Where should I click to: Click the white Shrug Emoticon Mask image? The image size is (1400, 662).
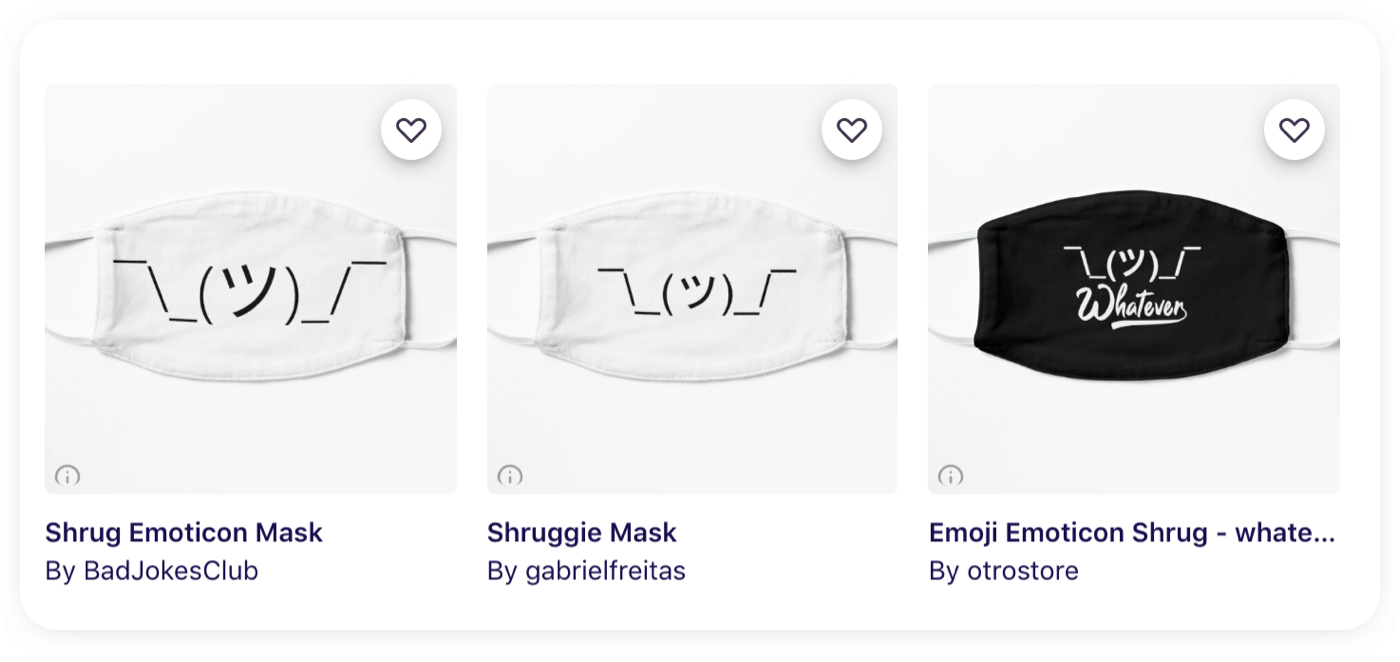(250, 290)
